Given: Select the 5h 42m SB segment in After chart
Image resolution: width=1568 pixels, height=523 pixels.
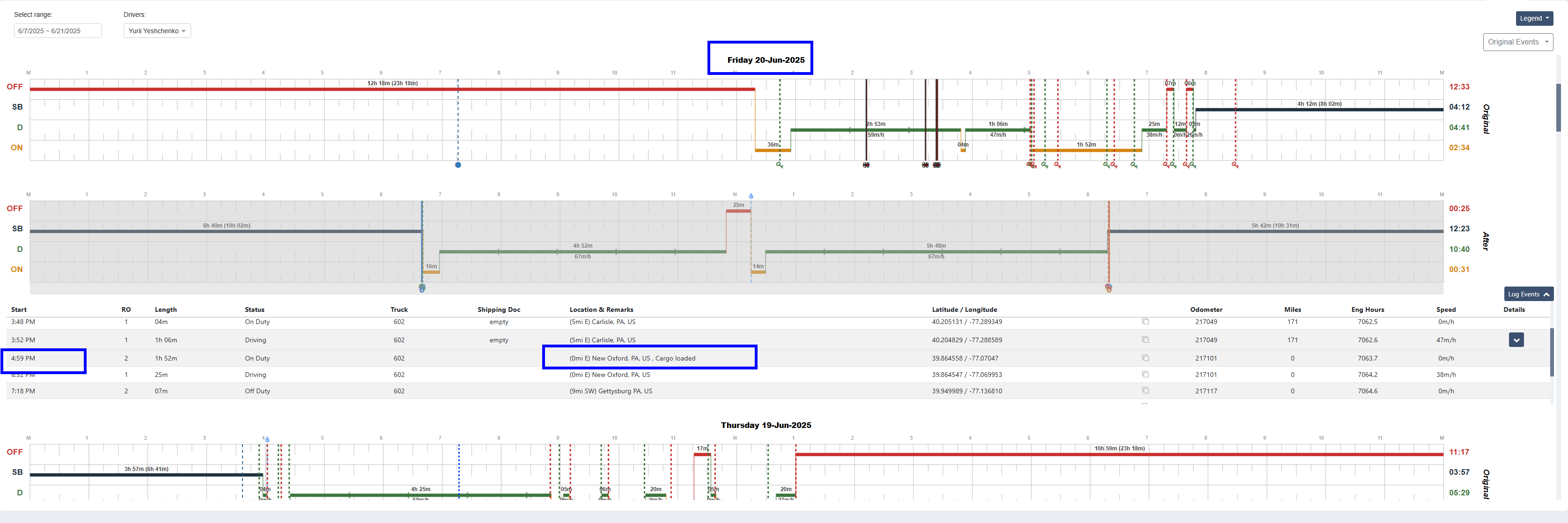Looking at the screenshot, I should tap(1275, 231).
